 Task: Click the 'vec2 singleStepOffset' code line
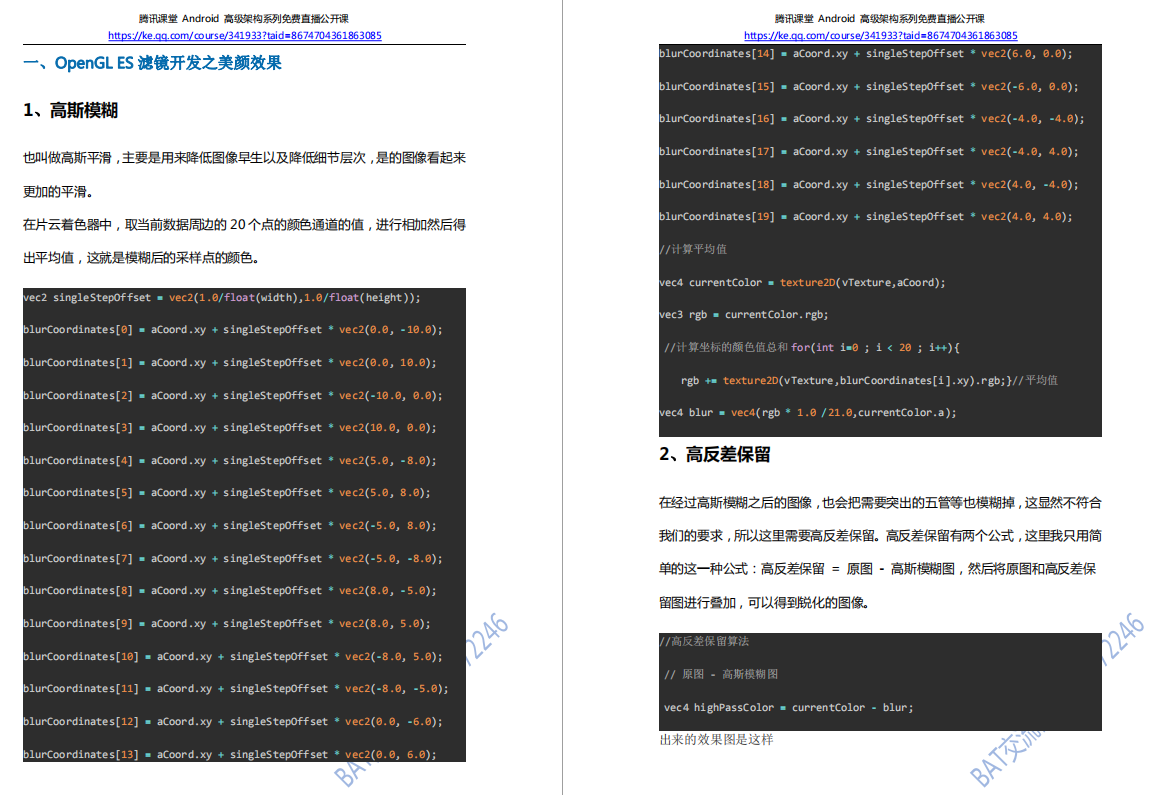(x=222, y=298)
